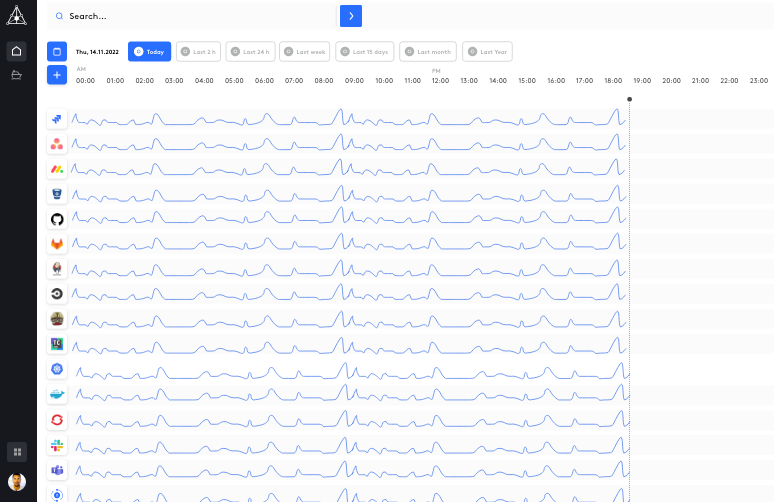The image size is (774, 502).
Task: Select the CircleCI integration icon
Action: click(x=57, y=294)
